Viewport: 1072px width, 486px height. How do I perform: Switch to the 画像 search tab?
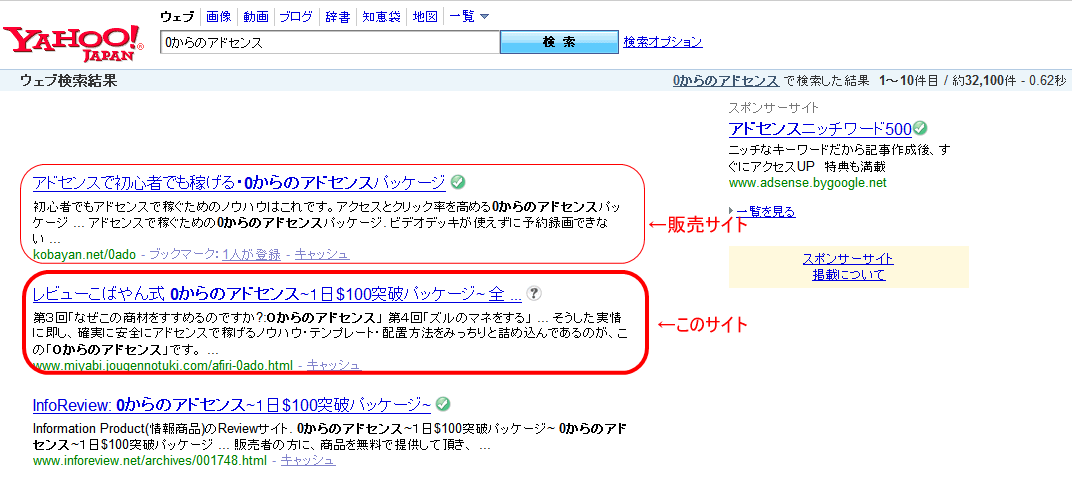click(x=219, y=16)
